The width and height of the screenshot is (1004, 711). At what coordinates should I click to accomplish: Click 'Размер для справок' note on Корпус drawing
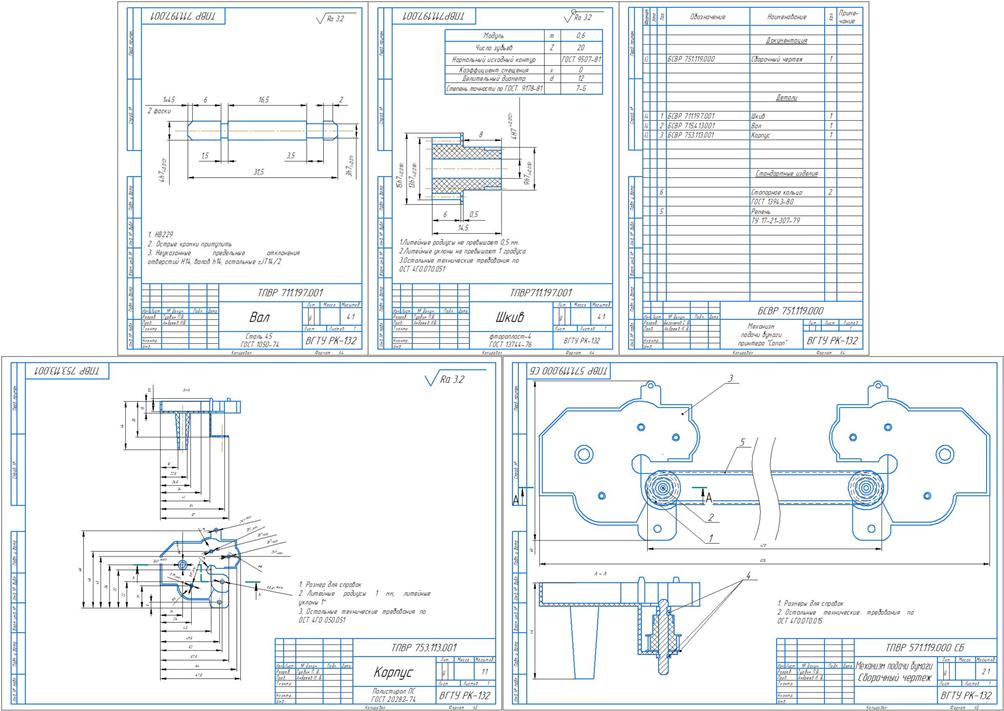click(332, 585)
